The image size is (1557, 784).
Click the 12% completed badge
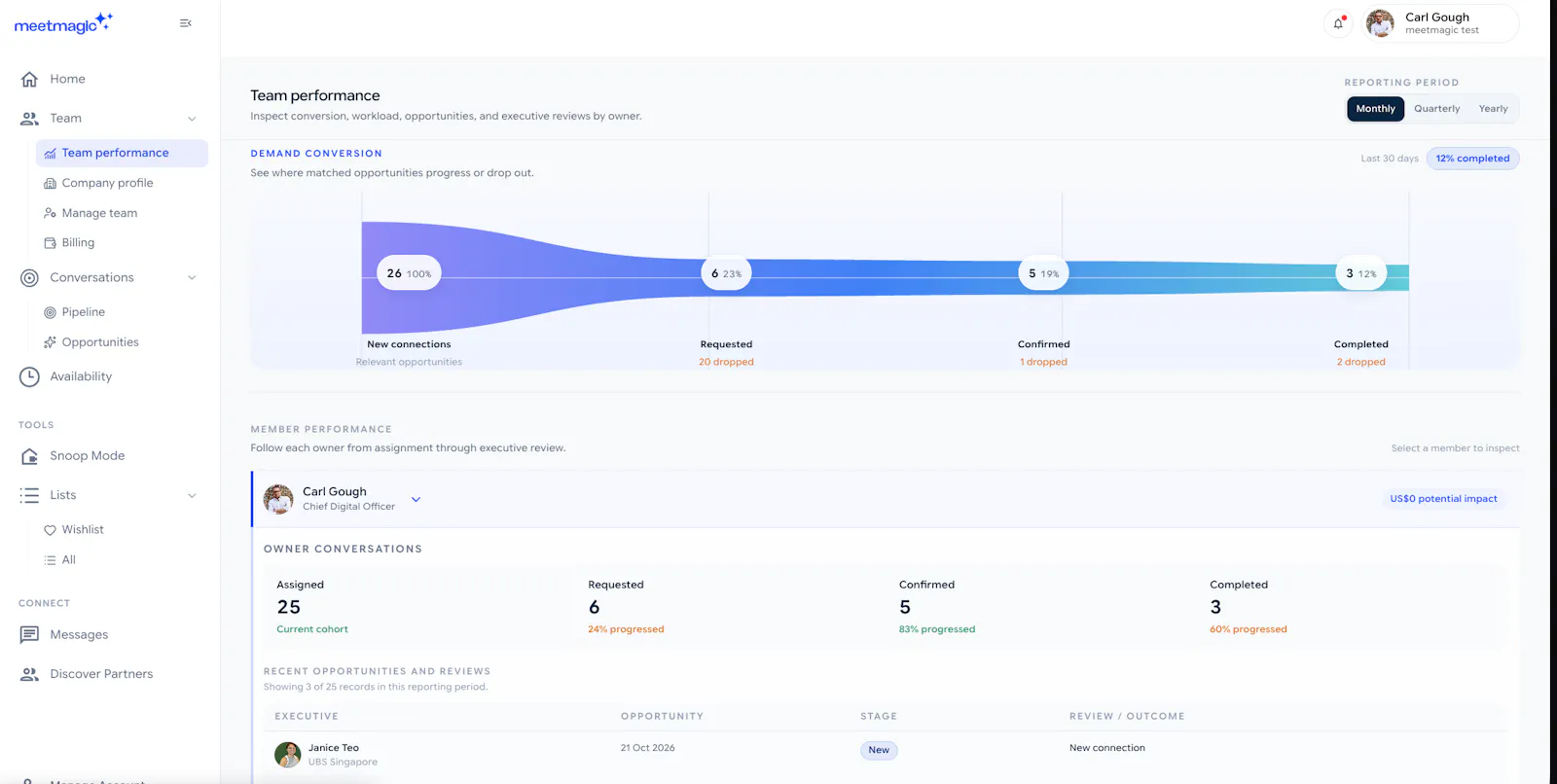tap(1472, 159)
